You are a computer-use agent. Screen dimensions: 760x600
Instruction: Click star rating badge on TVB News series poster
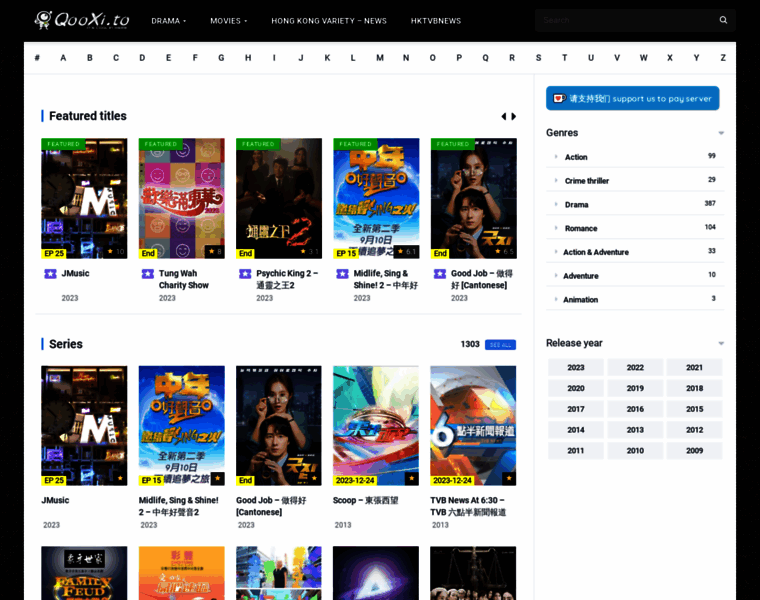coord(509,479)
